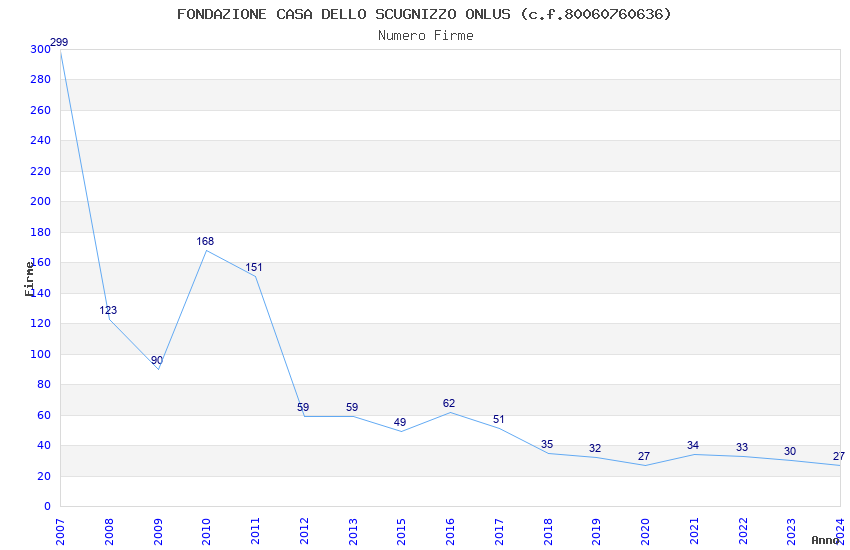This screenshot has width=850, height=550.
Task: Click the y-axis value 220
Action: (40, 171)
